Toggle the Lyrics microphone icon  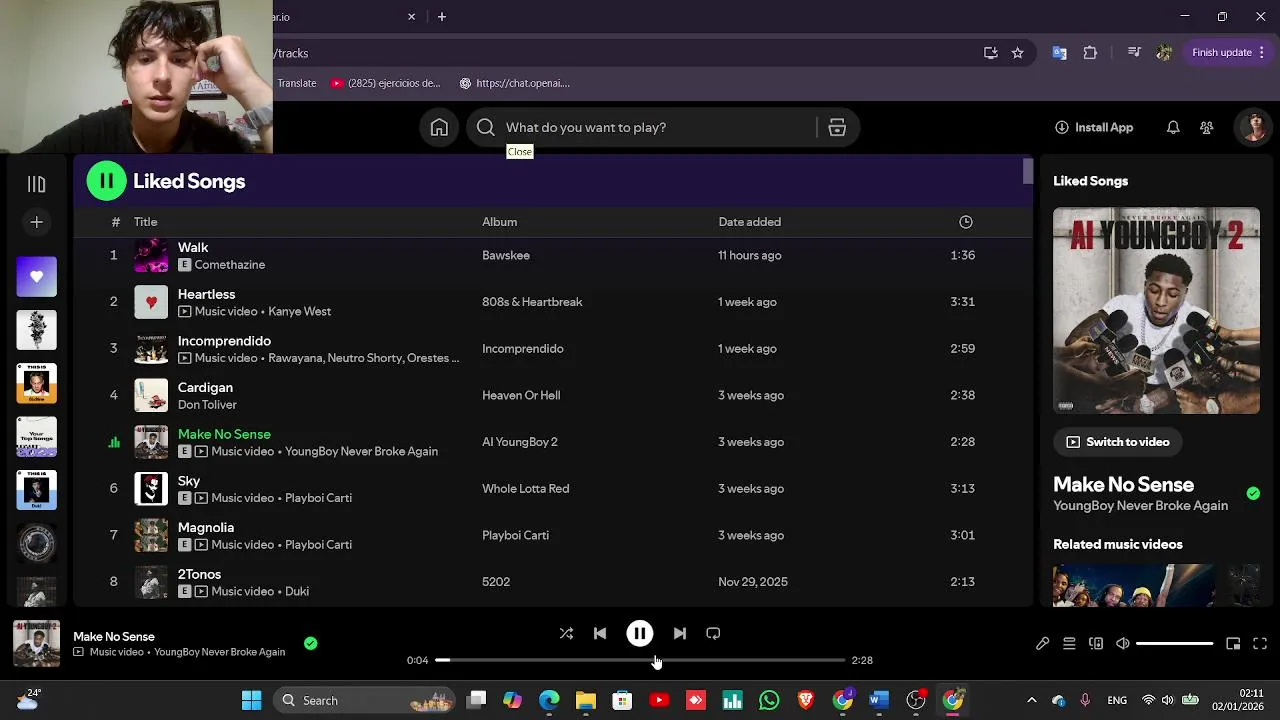point(1042,644)
